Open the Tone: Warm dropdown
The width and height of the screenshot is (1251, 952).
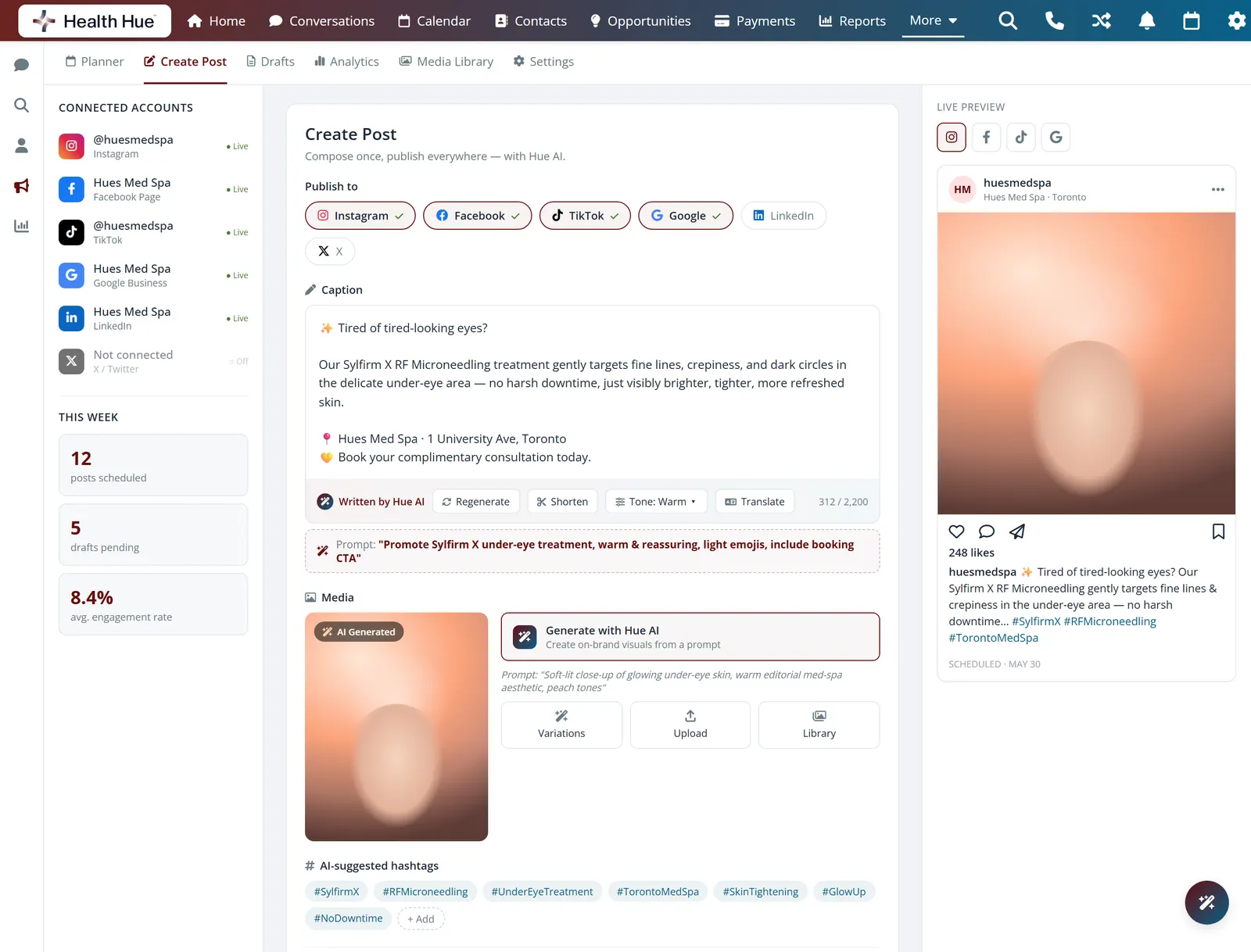click(x=656, y=502)
